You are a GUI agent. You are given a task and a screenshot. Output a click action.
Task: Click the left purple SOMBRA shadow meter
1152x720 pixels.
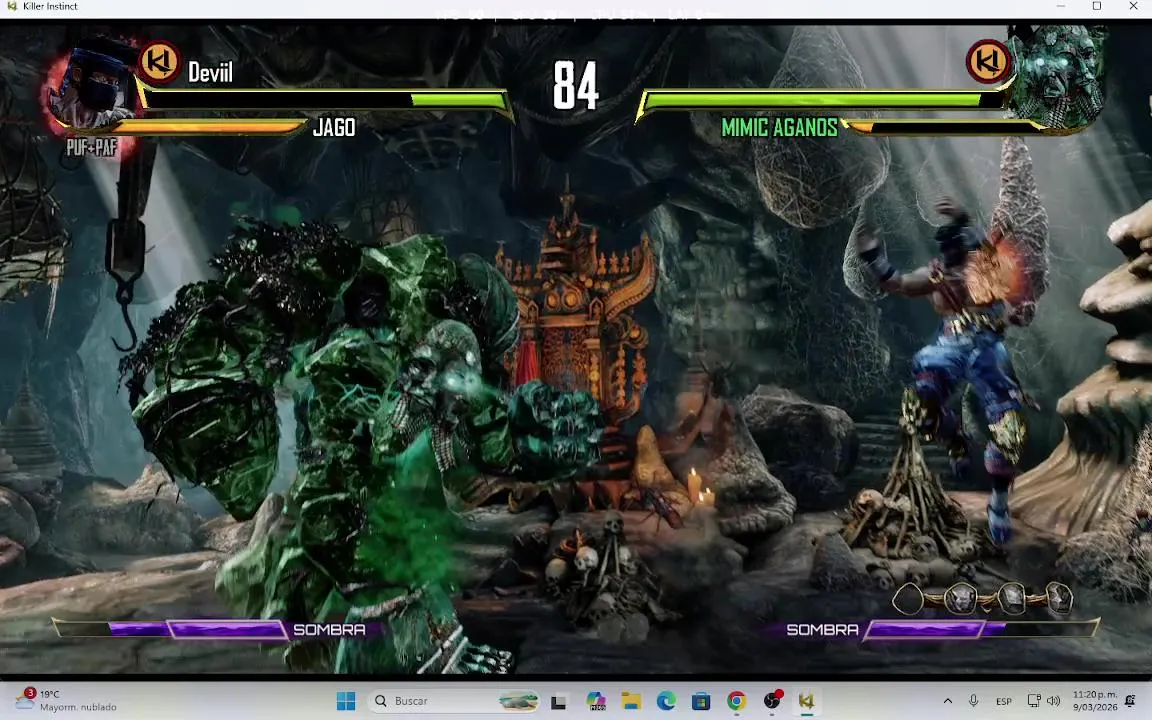click(x=169, y=630)
